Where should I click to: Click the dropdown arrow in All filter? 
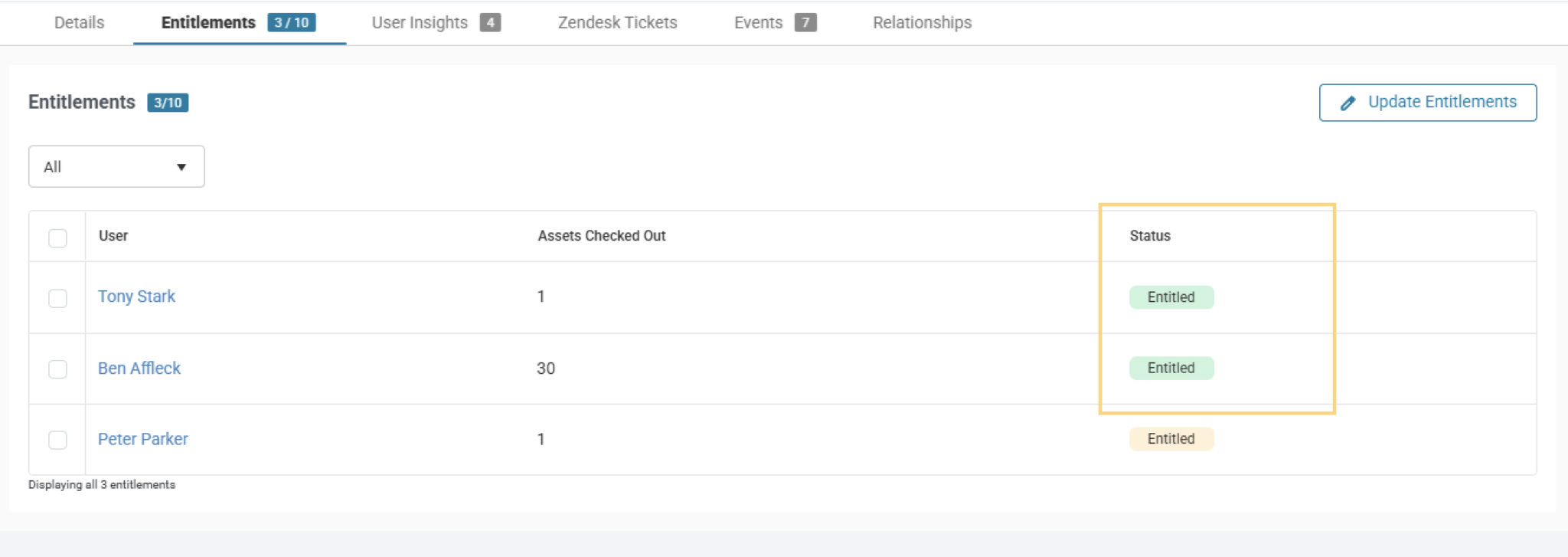[181, 167]
